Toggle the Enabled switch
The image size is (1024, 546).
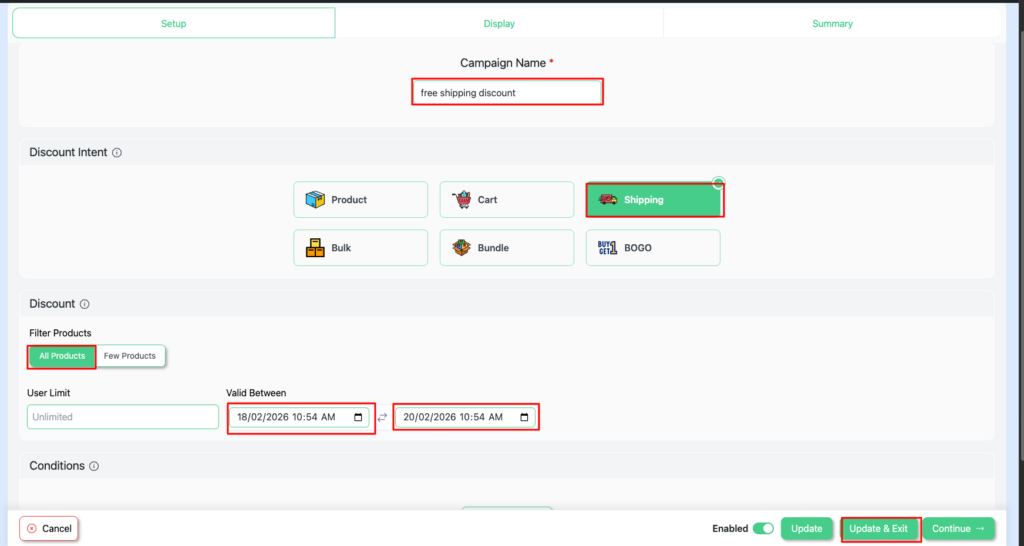[x=763, y=528]
